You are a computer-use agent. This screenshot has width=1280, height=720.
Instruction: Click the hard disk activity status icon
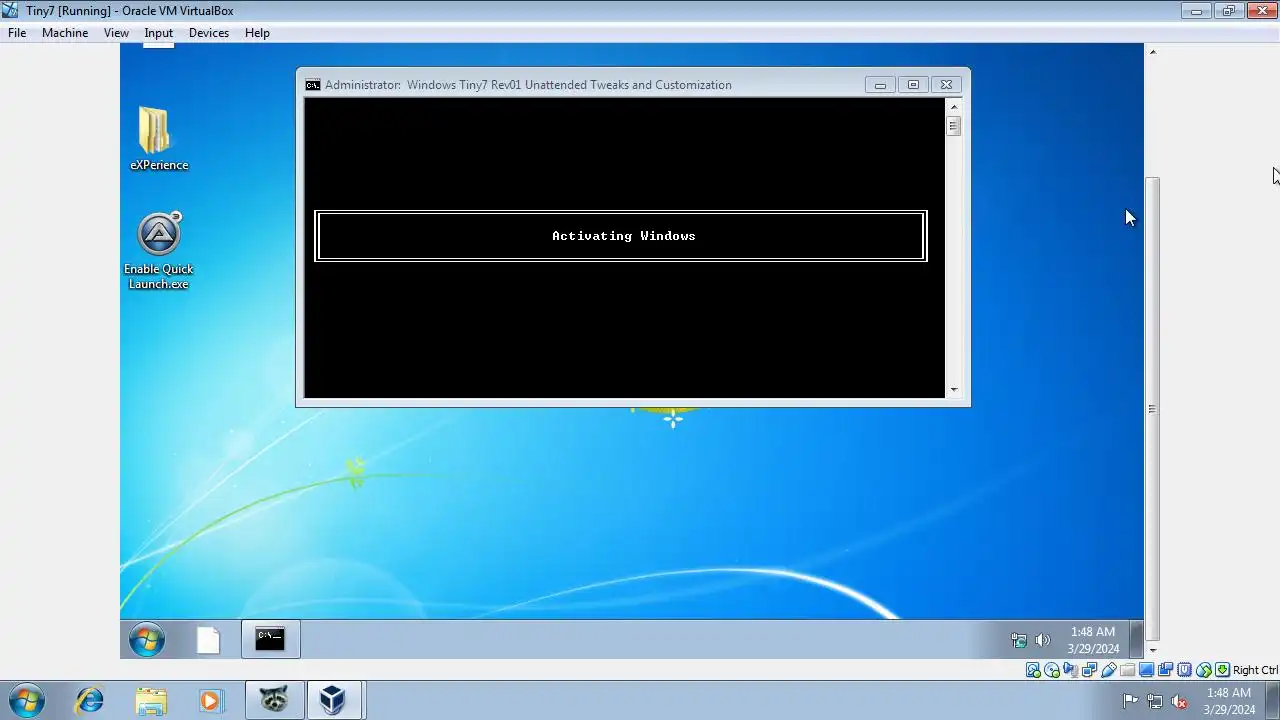pyautogui.click(x=1033, y=670)
